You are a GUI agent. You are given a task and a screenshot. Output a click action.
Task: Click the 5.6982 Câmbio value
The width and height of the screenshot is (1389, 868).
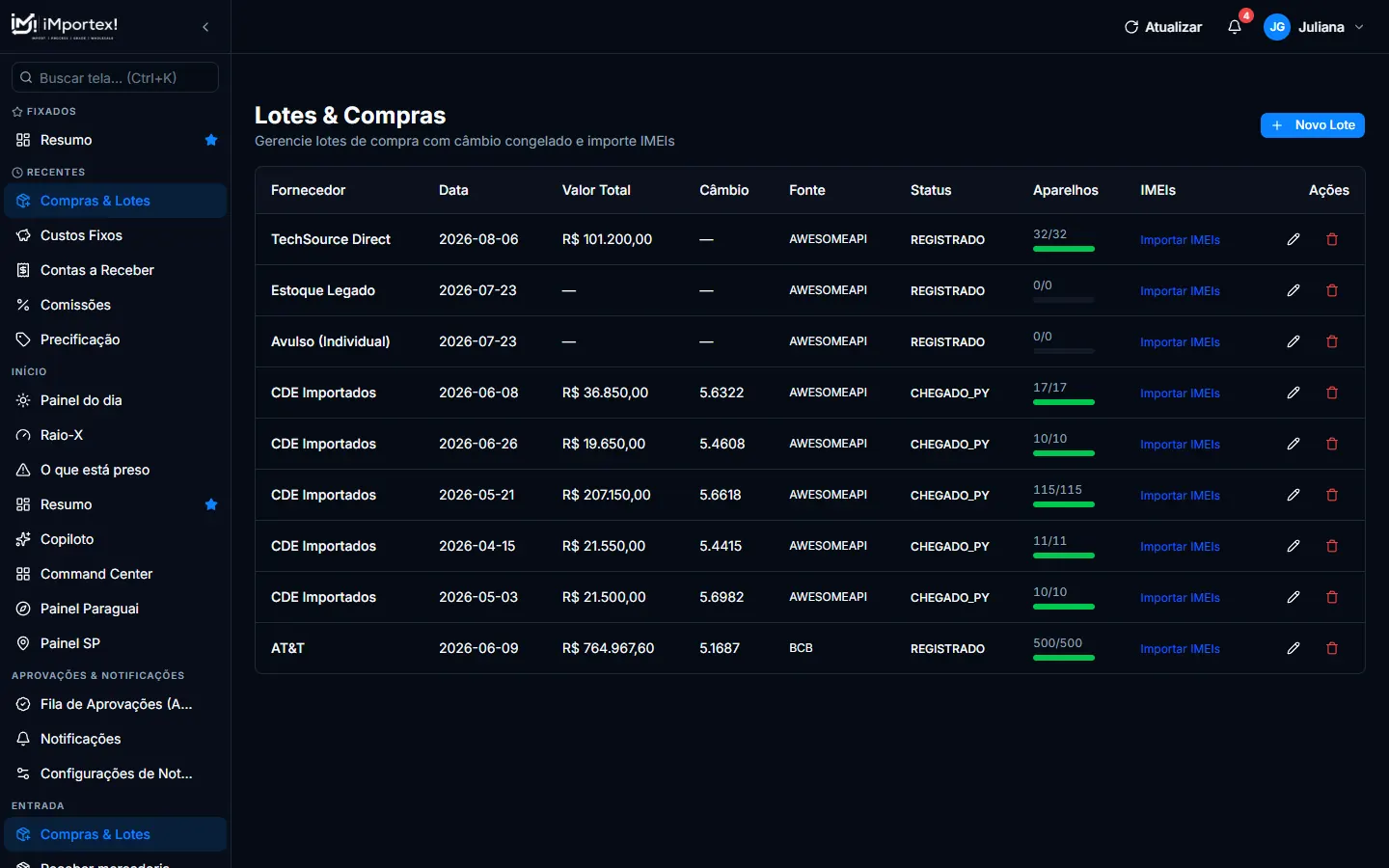722,597
